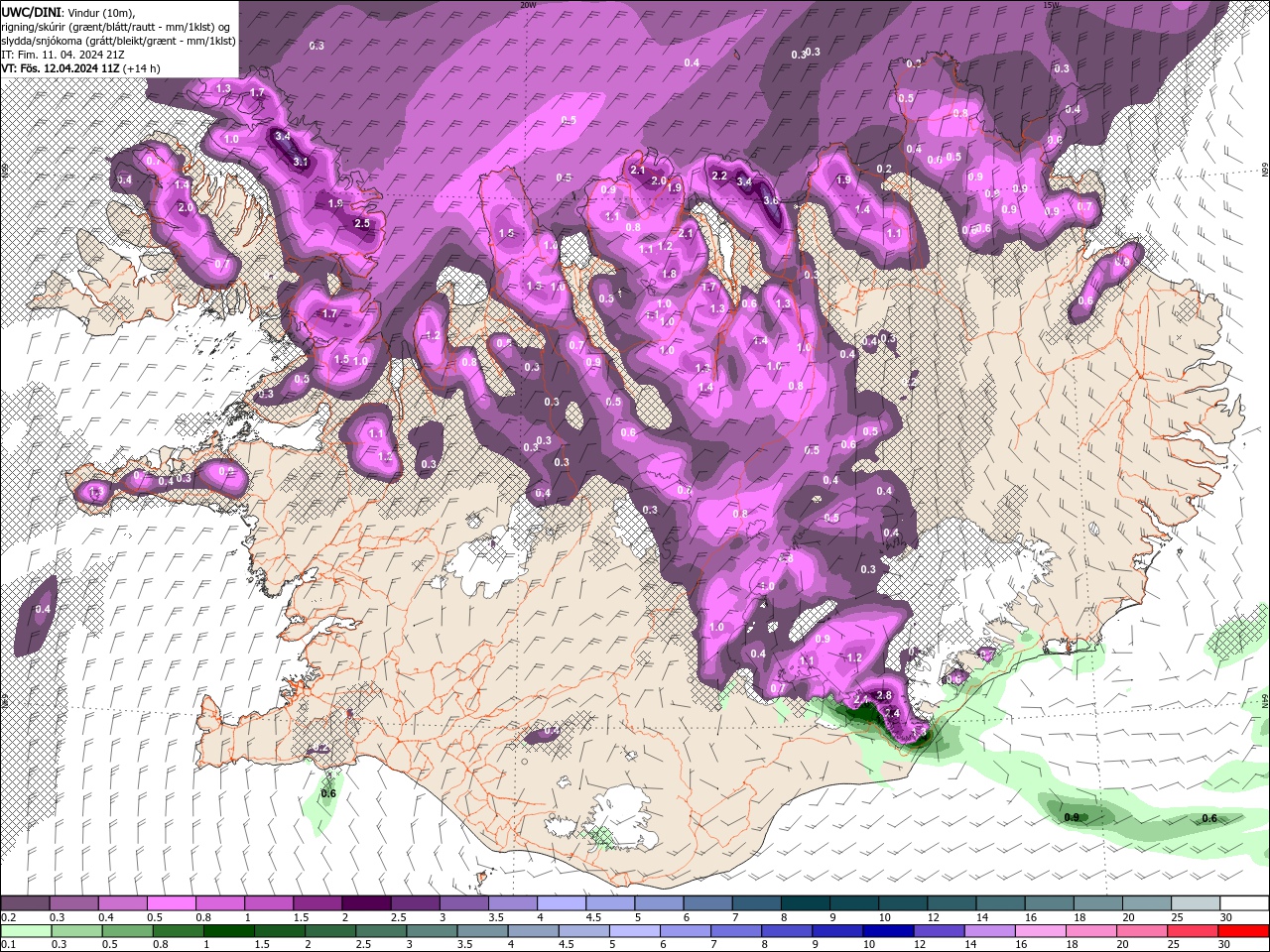Click the "(+14 h)" forecast offset text
Image resolution: width=1270 pixels, height=952 pixels.
(143, 68)
